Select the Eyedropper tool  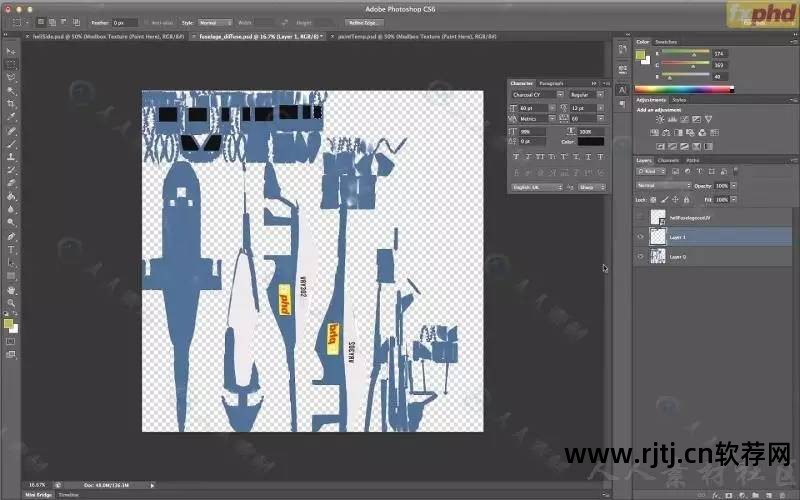point(11,117)
